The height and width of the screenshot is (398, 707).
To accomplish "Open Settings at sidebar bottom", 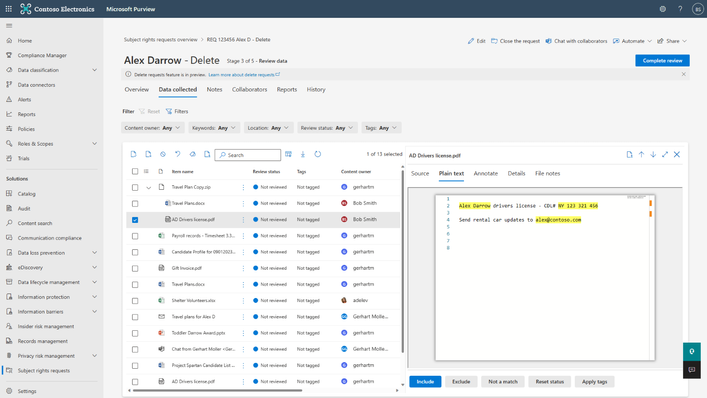I will tap(27, 391).
